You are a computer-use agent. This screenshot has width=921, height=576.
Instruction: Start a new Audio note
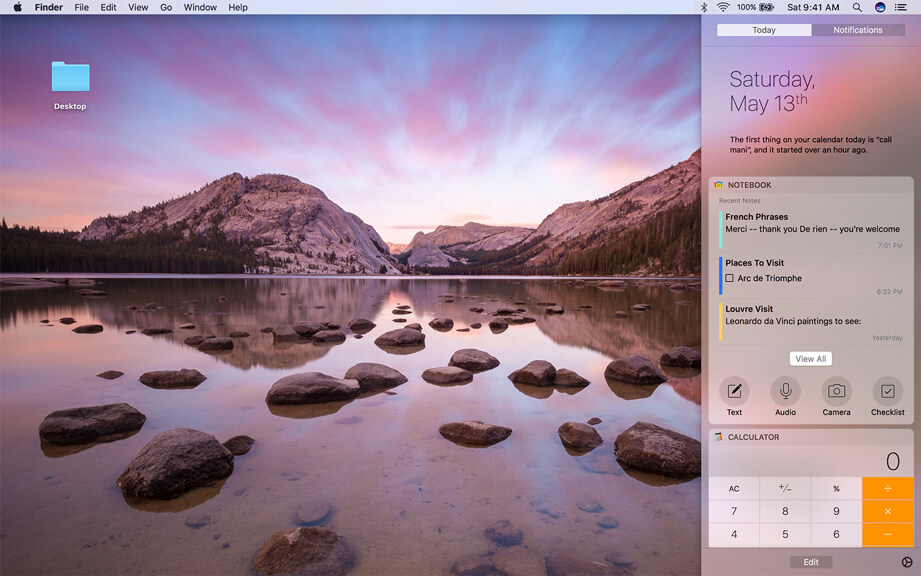(785, 391)
